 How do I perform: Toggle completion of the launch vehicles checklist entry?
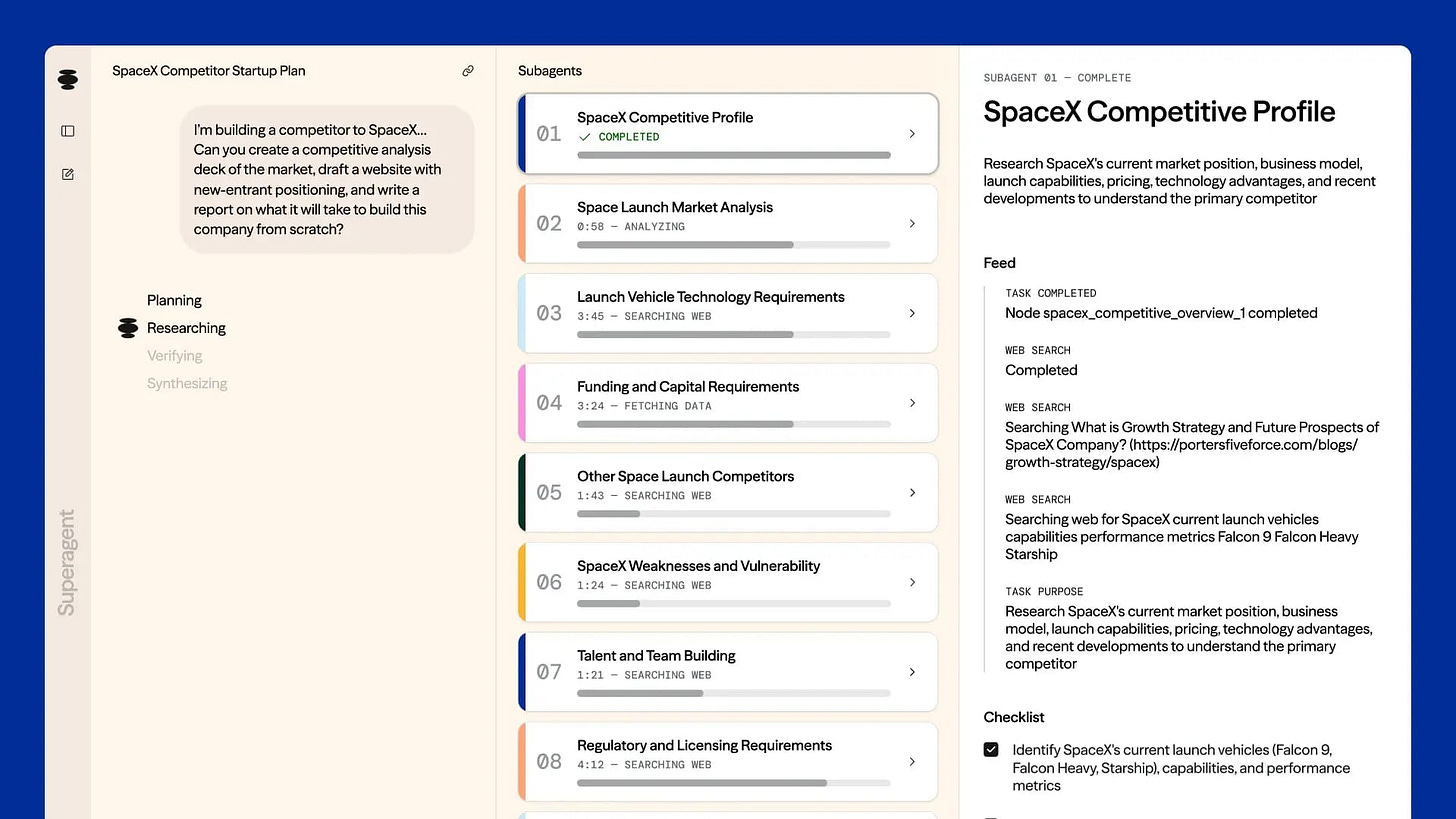click(x=990, y=749)
